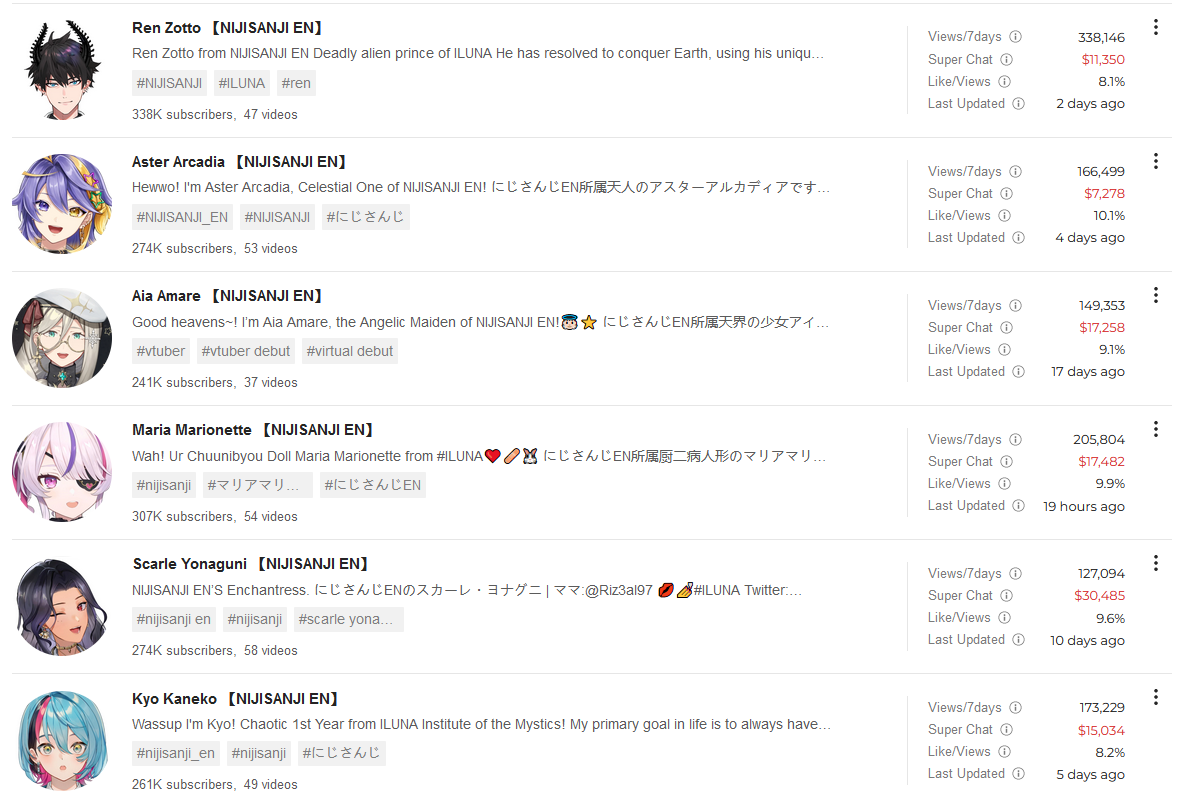
Task: Open the three-dot menu for Aster Arcadia
Action: [x=1155, y=161]
